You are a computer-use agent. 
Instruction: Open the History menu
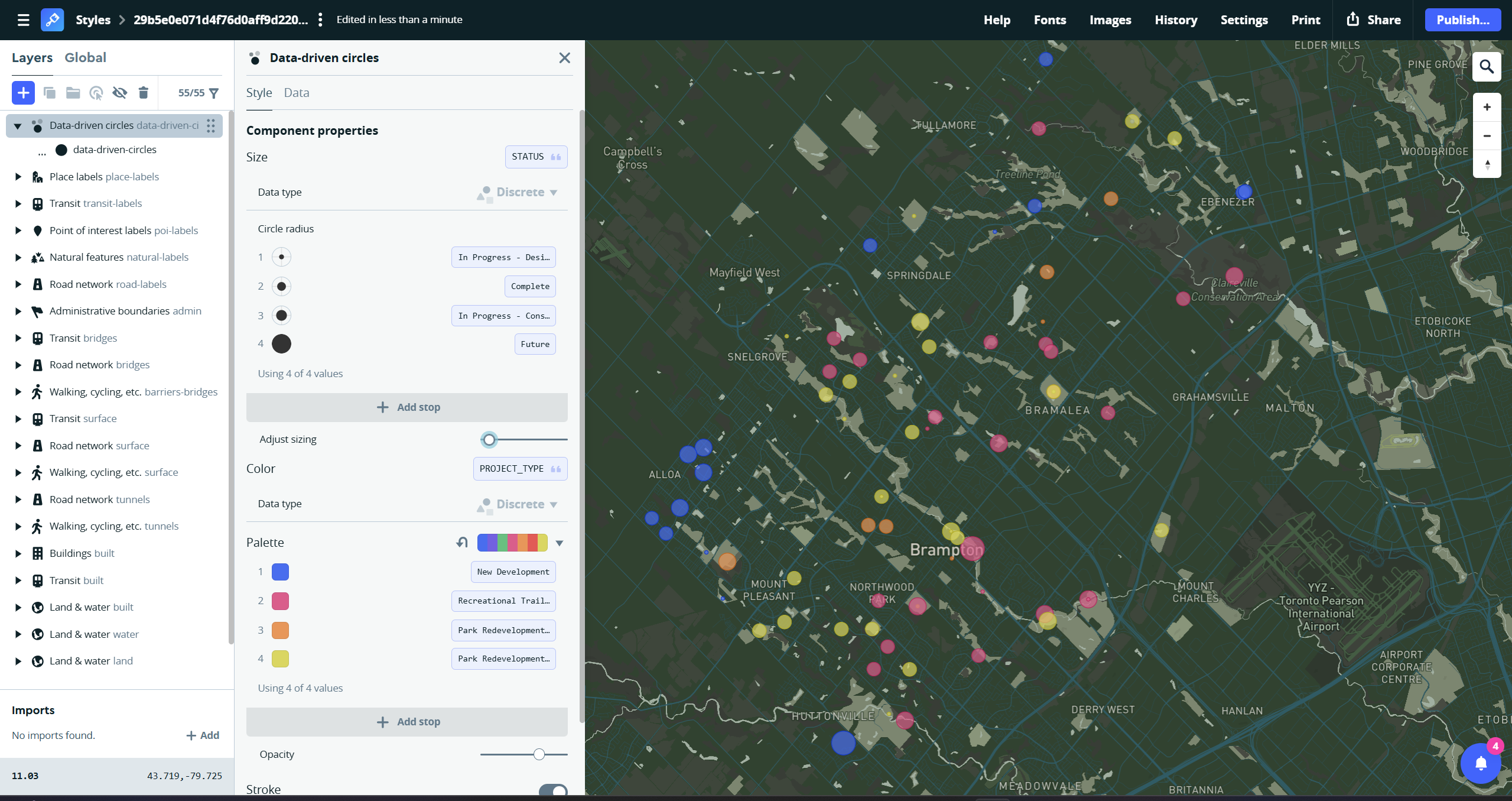[x=1175, y=20]
